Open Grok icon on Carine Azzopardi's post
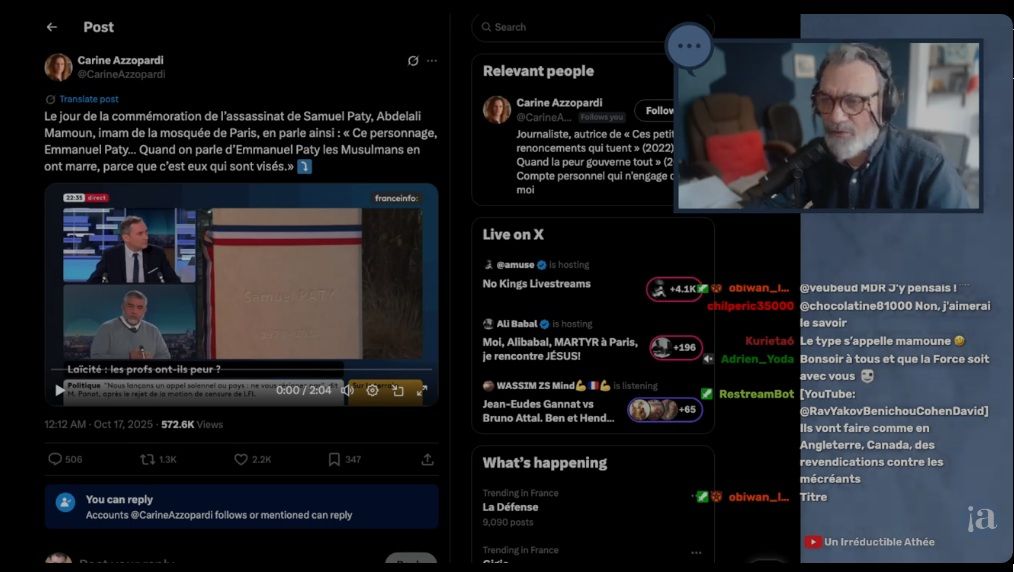 (x=413, y=61)
